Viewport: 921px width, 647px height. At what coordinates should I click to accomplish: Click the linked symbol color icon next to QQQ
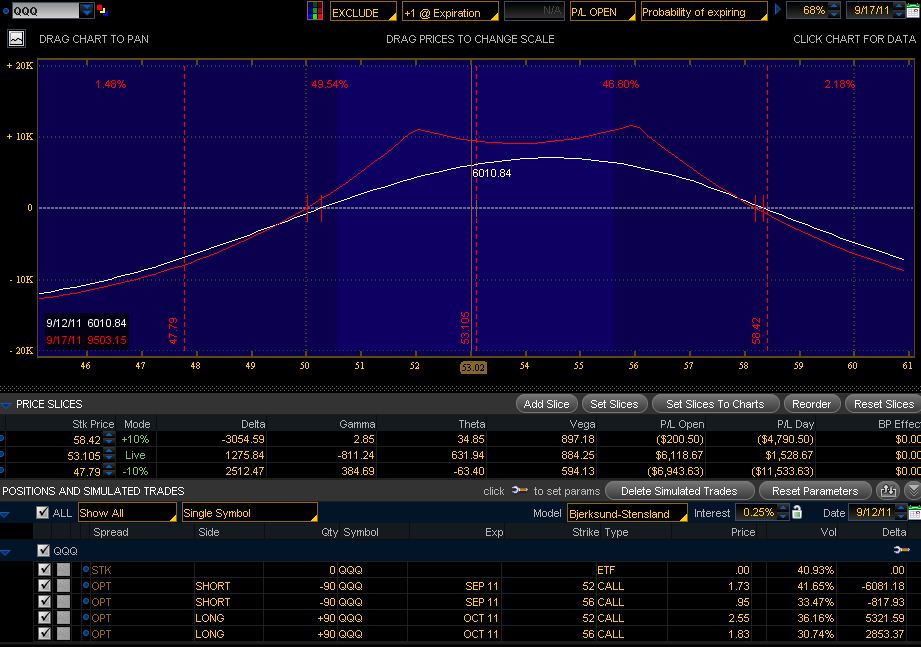click(102, 10)
